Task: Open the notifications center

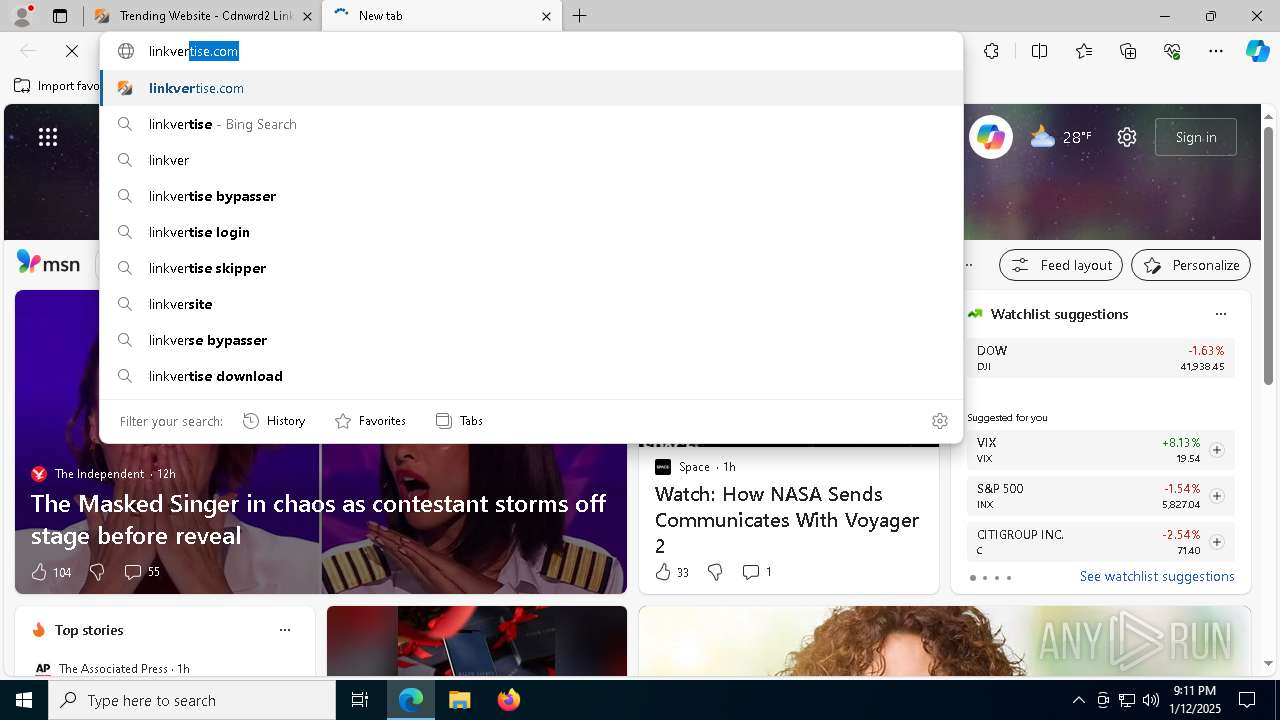Action: click(x=1247, y=700)
